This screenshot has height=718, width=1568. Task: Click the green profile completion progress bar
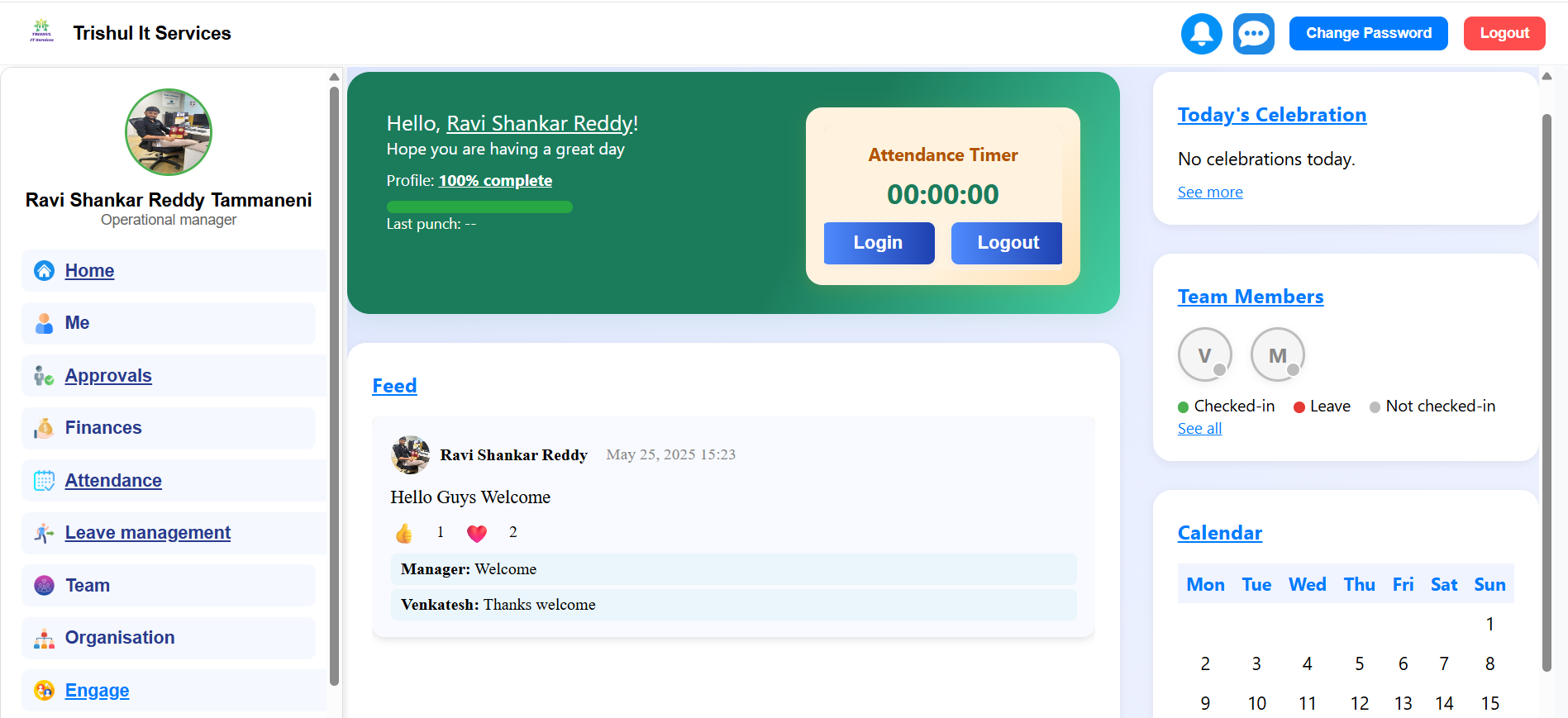479,207
